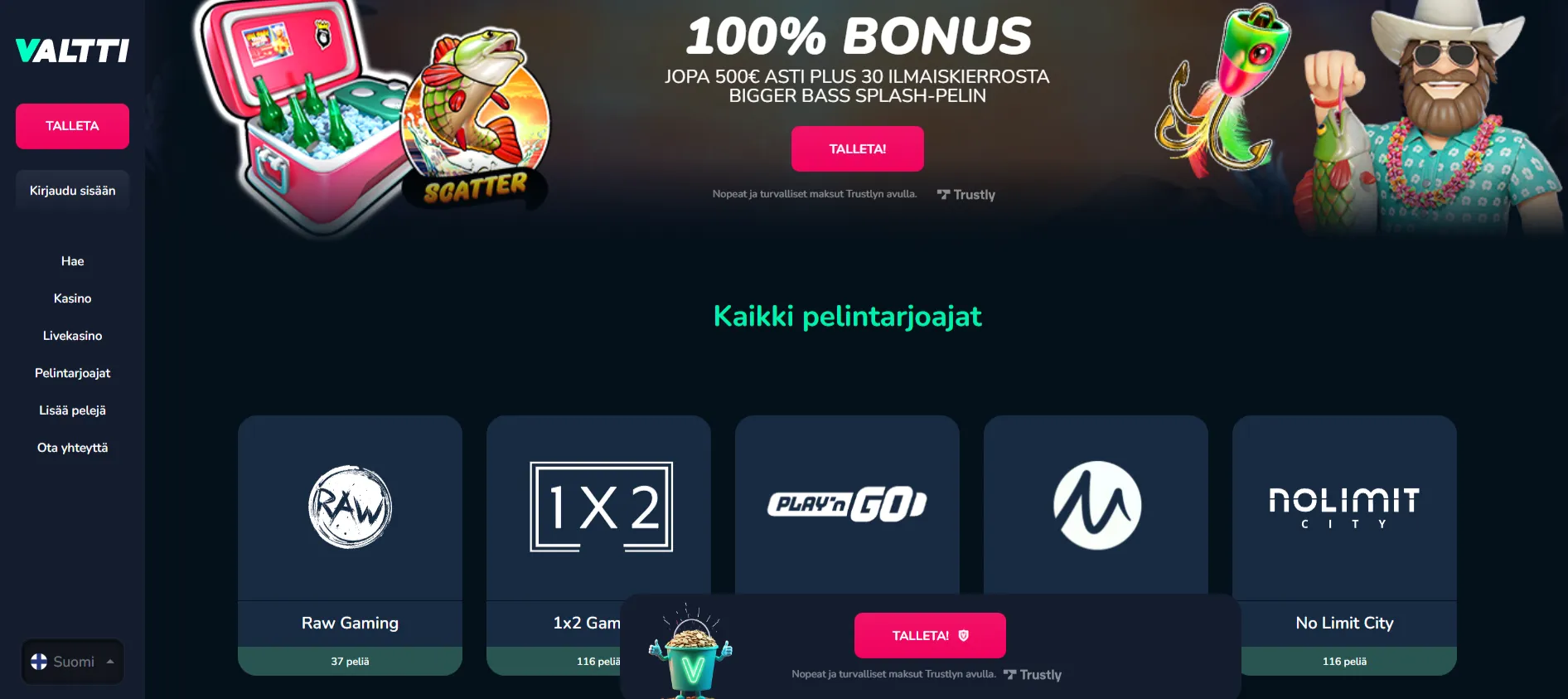Viewport: 1568px width, 699px height.
Task: Open the Nolimit City logo tile
Action: [x=1344, y=507]
